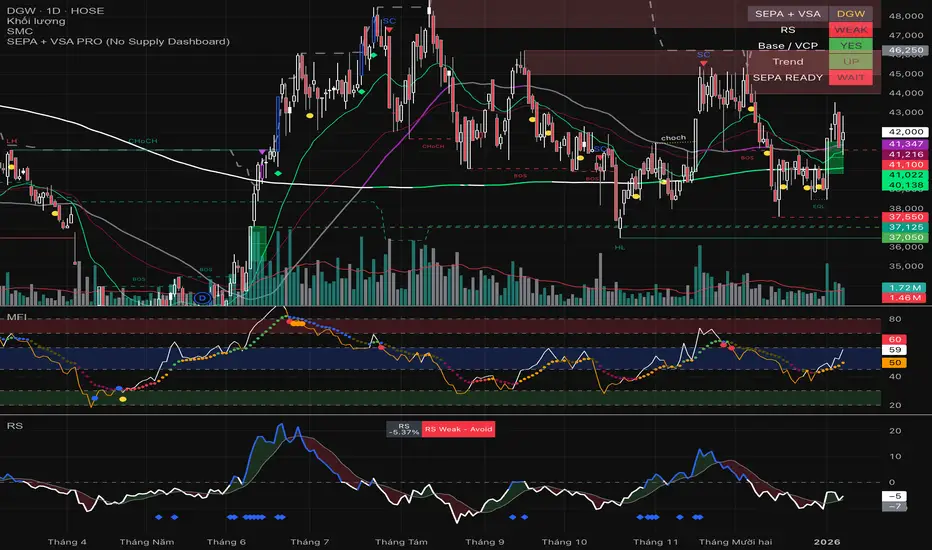Open SEPA + VSA PRO indicator label

[x=118, y=41]
